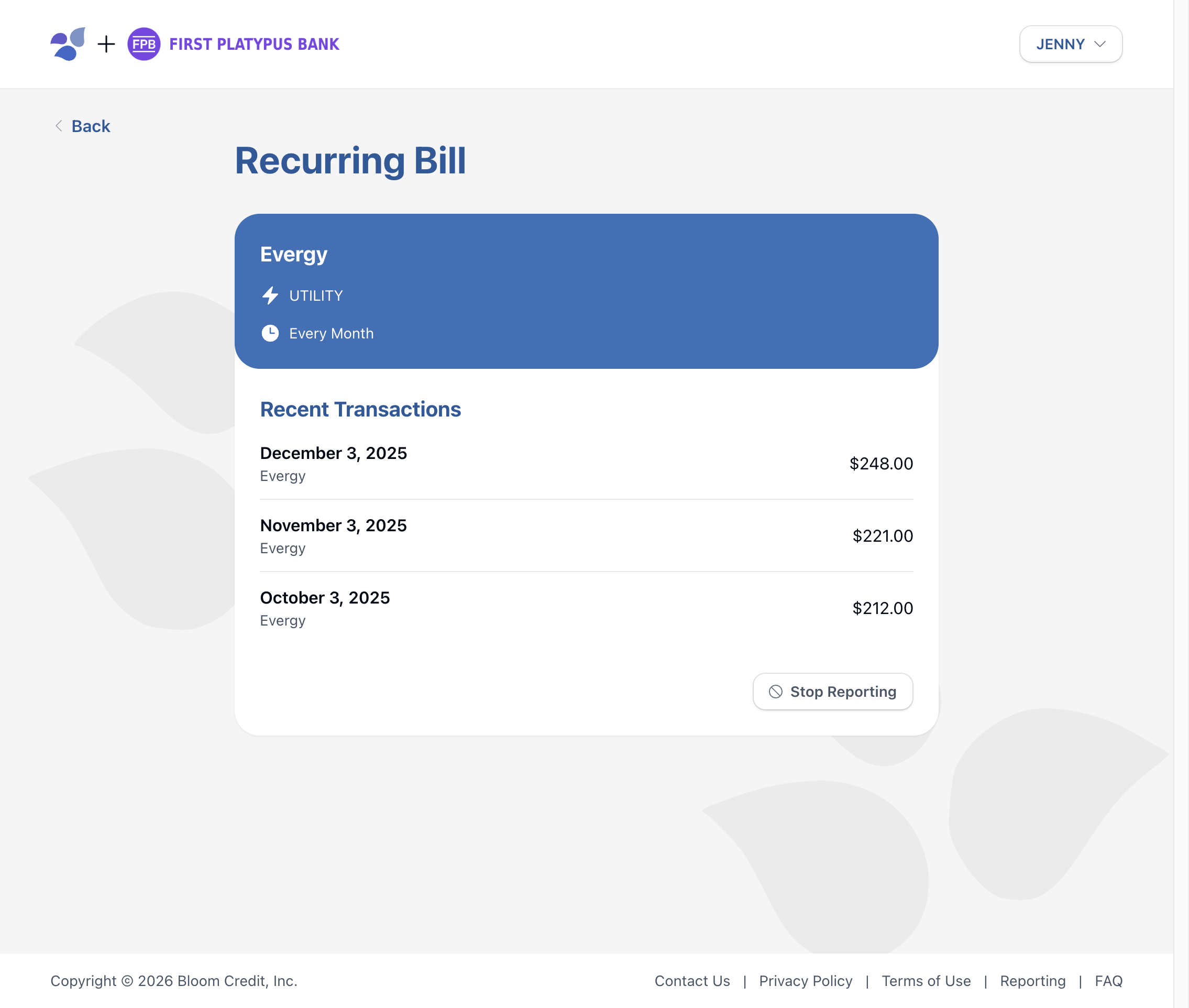The width and height of the screenshot is (1189, 1008).
Task: Open the Terms of Use link
Action: click(x=926, y=981)
